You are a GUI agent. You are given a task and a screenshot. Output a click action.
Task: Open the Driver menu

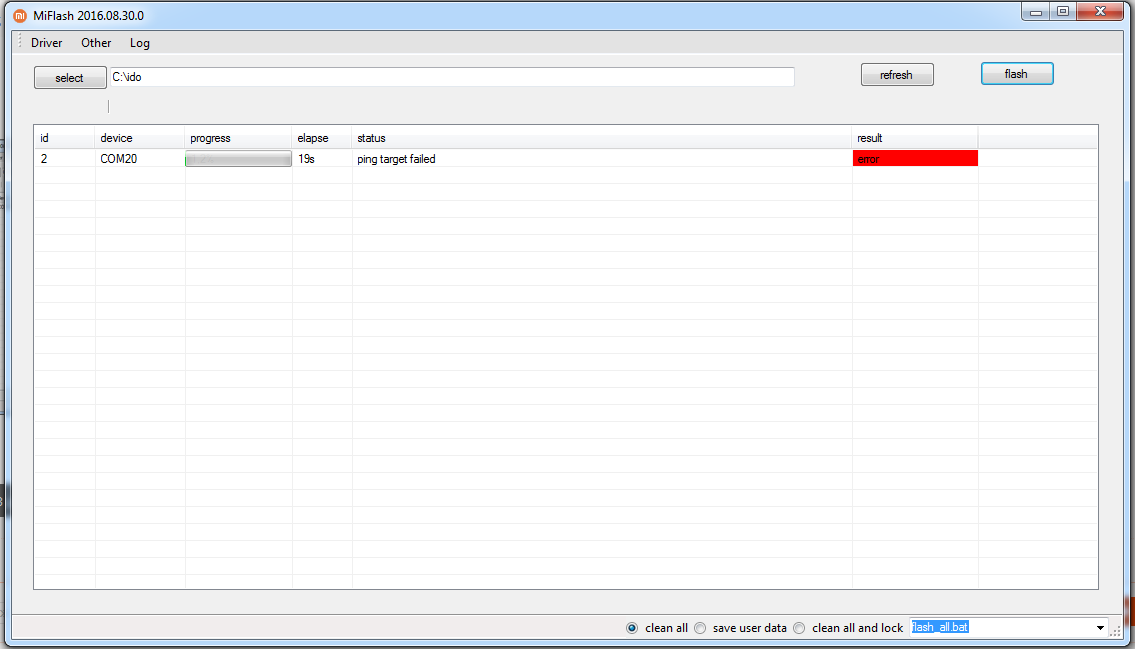coord(46,43)
